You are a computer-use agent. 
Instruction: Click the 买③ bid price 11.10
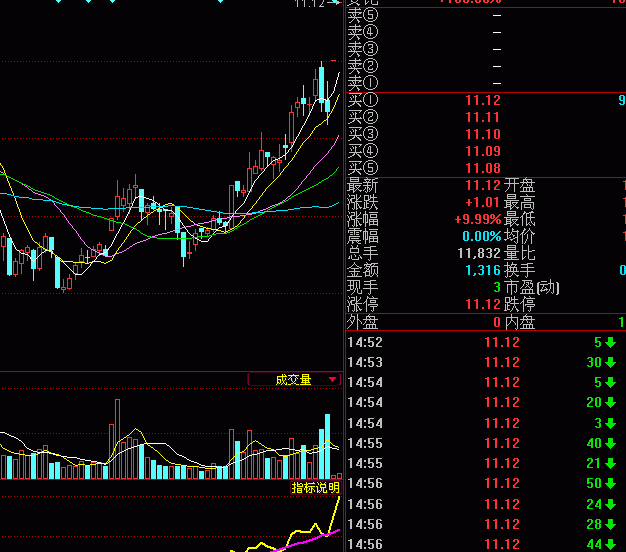[483, 134]
